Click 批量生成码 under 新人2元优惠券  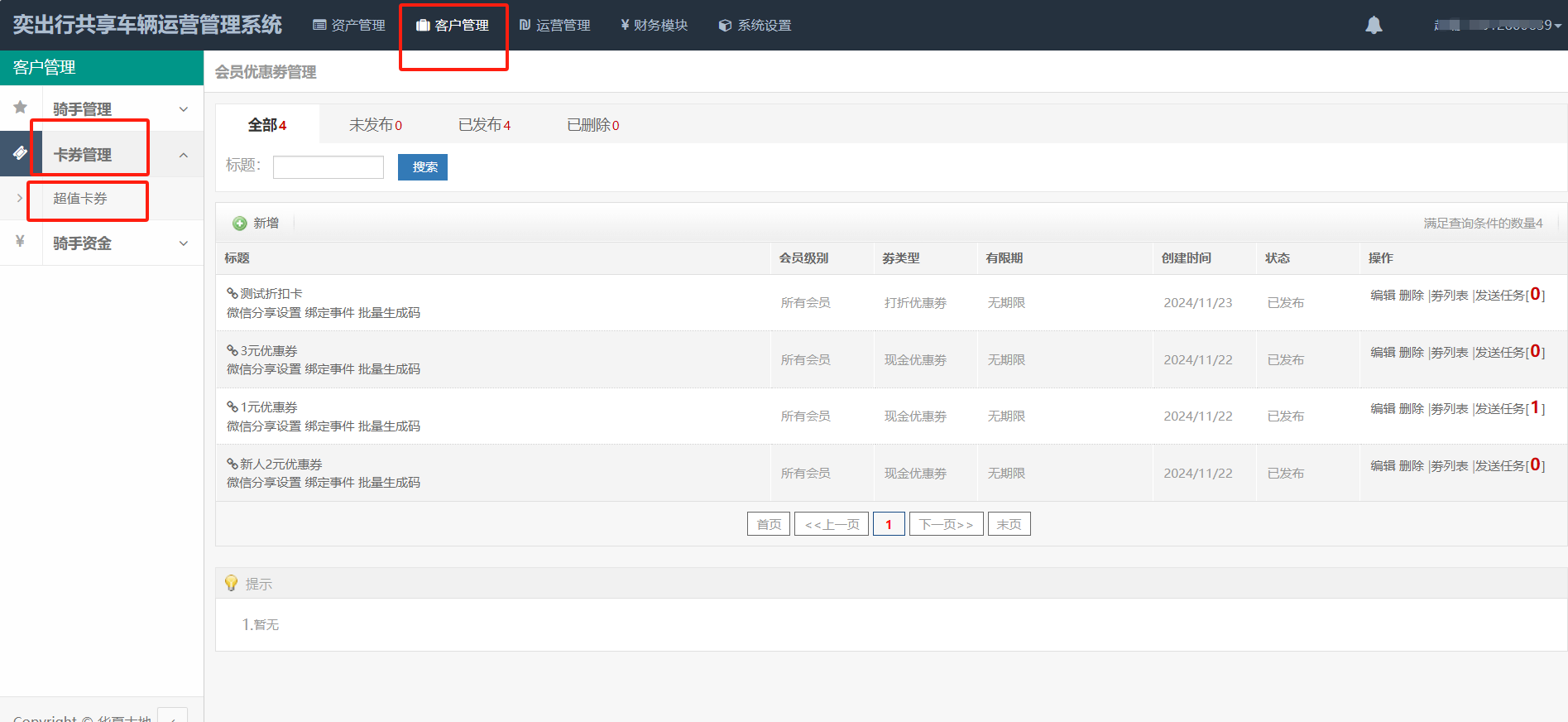point(389,483)
